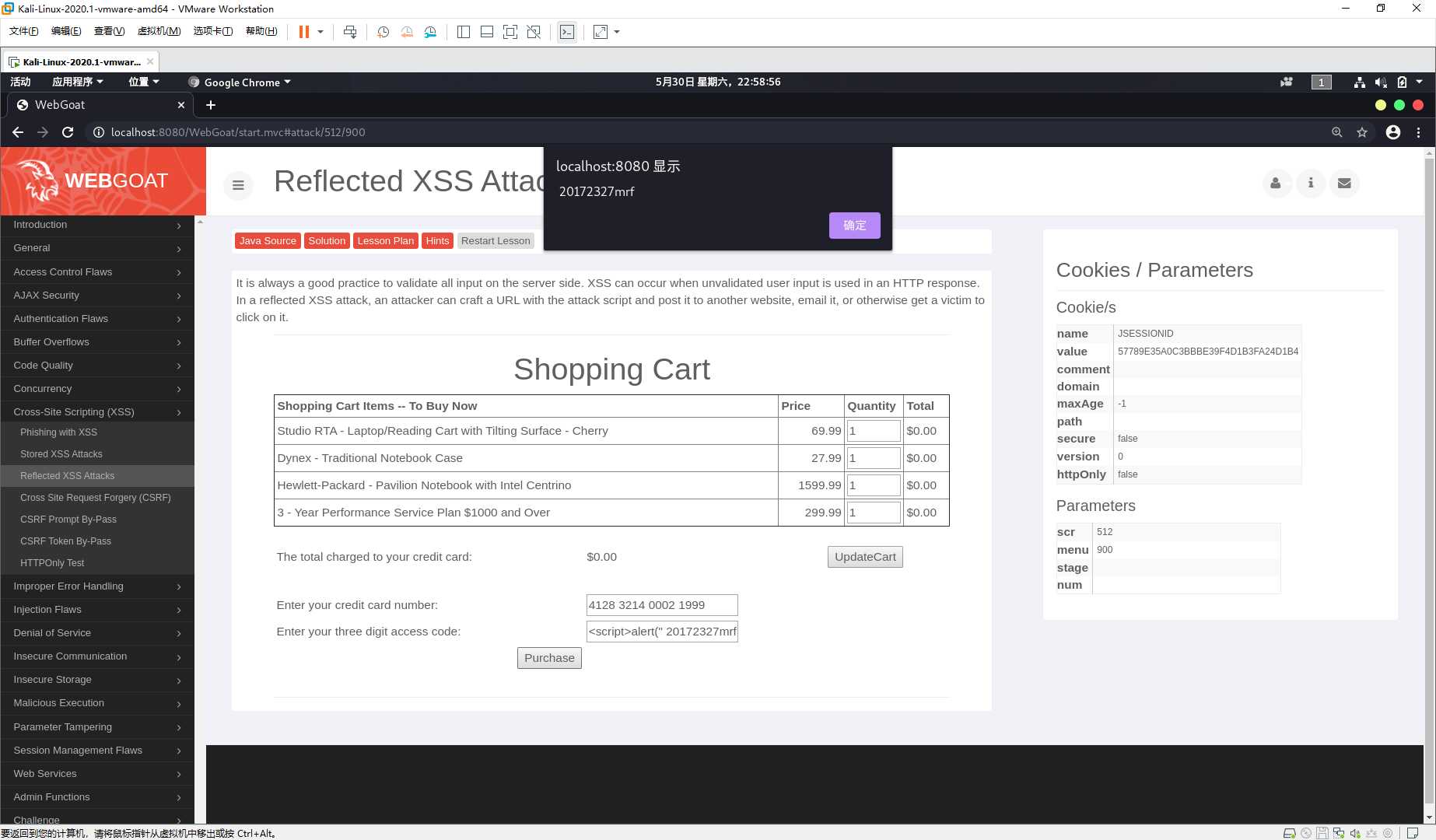Image resolution: width=1436 pixels, height=840 pixels.
Task: Click the screen recorder camera icon
Action: click(x=1287, y=82)
